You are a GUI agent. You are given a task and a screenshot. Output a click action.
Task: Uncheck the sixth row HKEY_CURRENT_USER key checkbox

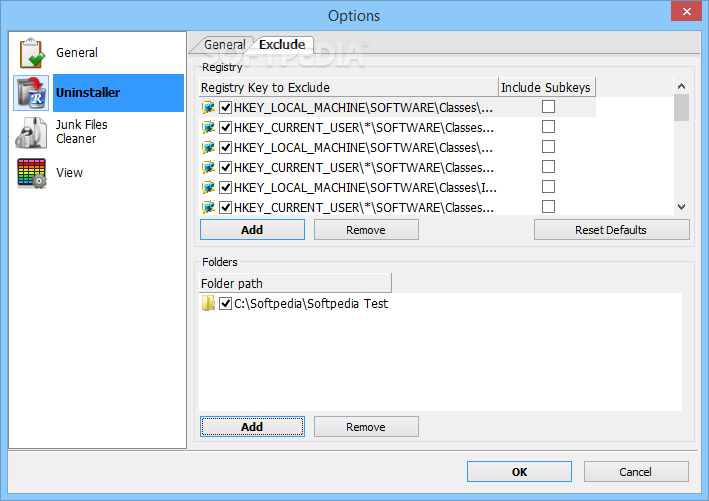coord(225,207)
